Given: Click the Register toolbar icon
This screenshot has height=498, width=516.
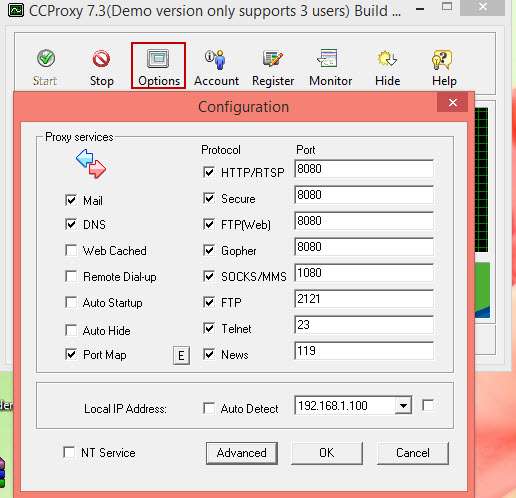Looking at the screenshot, I should tap(273, 67).
